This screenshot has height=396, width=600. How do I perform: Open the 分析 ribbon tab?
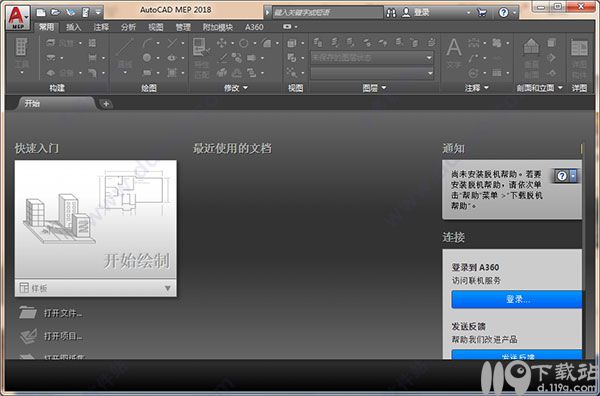[x=128, y=27]
